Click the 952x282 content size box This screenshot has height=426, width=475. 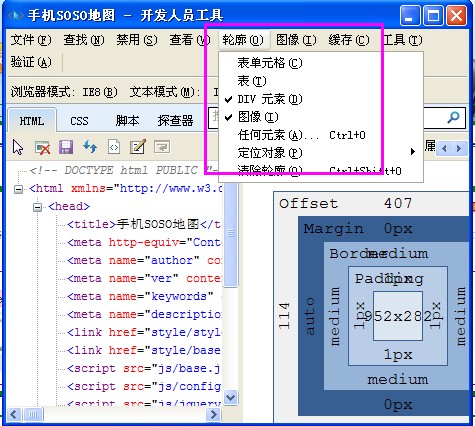coord(398,316)
